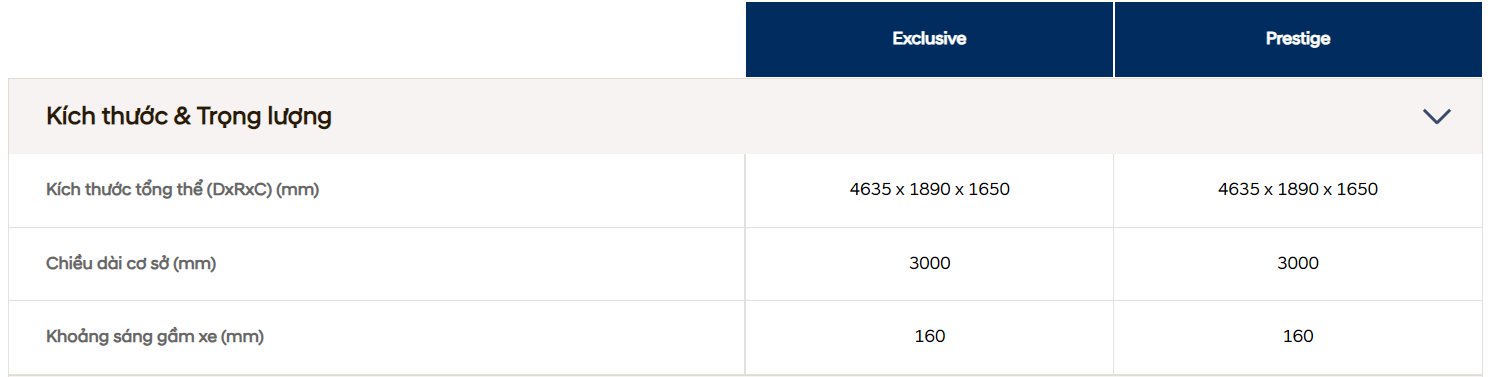Click the Khoảng sáng gầm xe table row
1489x377 pixels.
pyautogui.click(x=745, y=337)
